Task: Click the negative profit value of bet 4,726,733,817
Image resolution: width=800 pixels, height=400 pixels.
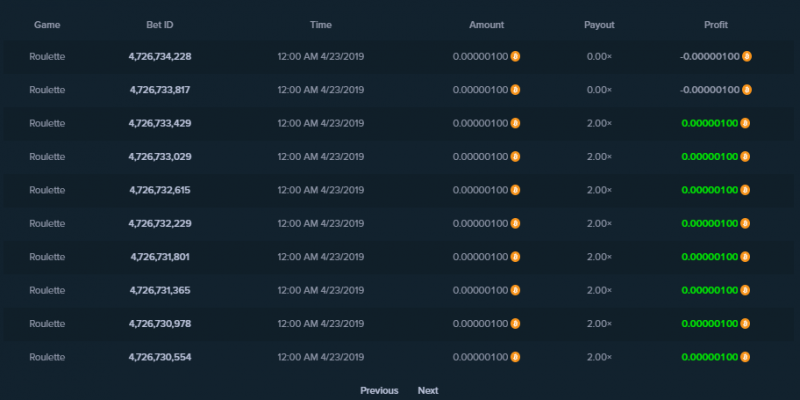Action: pos(710,90)
